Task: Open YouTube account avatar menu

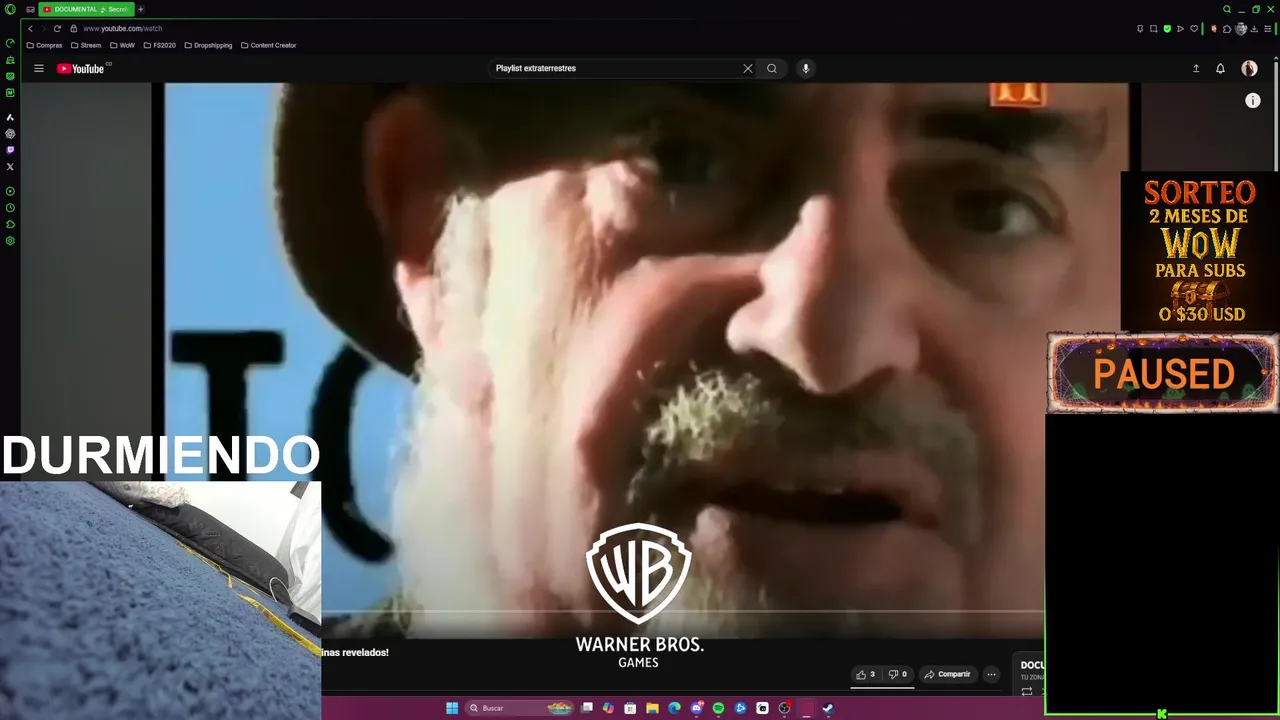Action: coord(1249,68)
